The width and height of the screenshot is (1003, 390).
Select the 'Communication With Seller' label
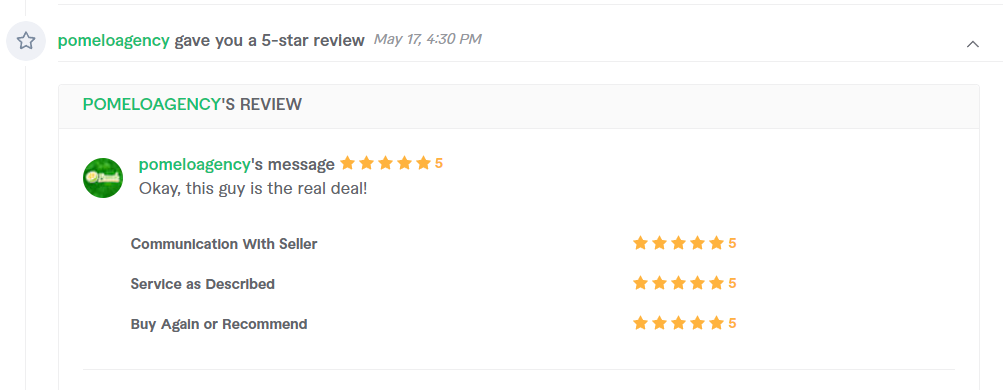224,244
